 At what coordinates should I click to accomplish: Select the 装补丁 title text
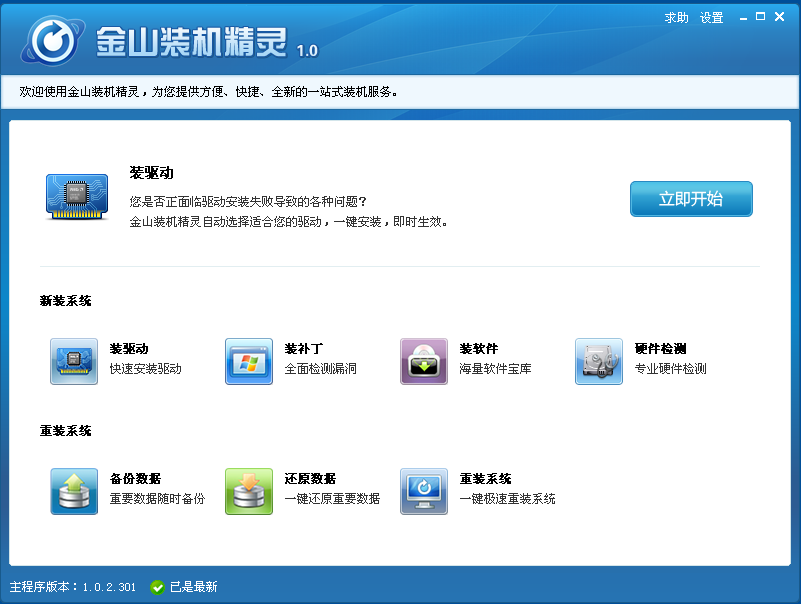(x=303, y=349)
